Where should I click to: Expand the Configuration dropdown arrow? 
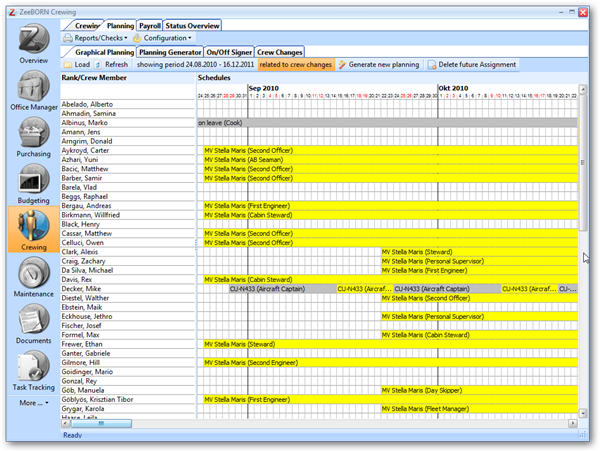click(x=189, y=38)
